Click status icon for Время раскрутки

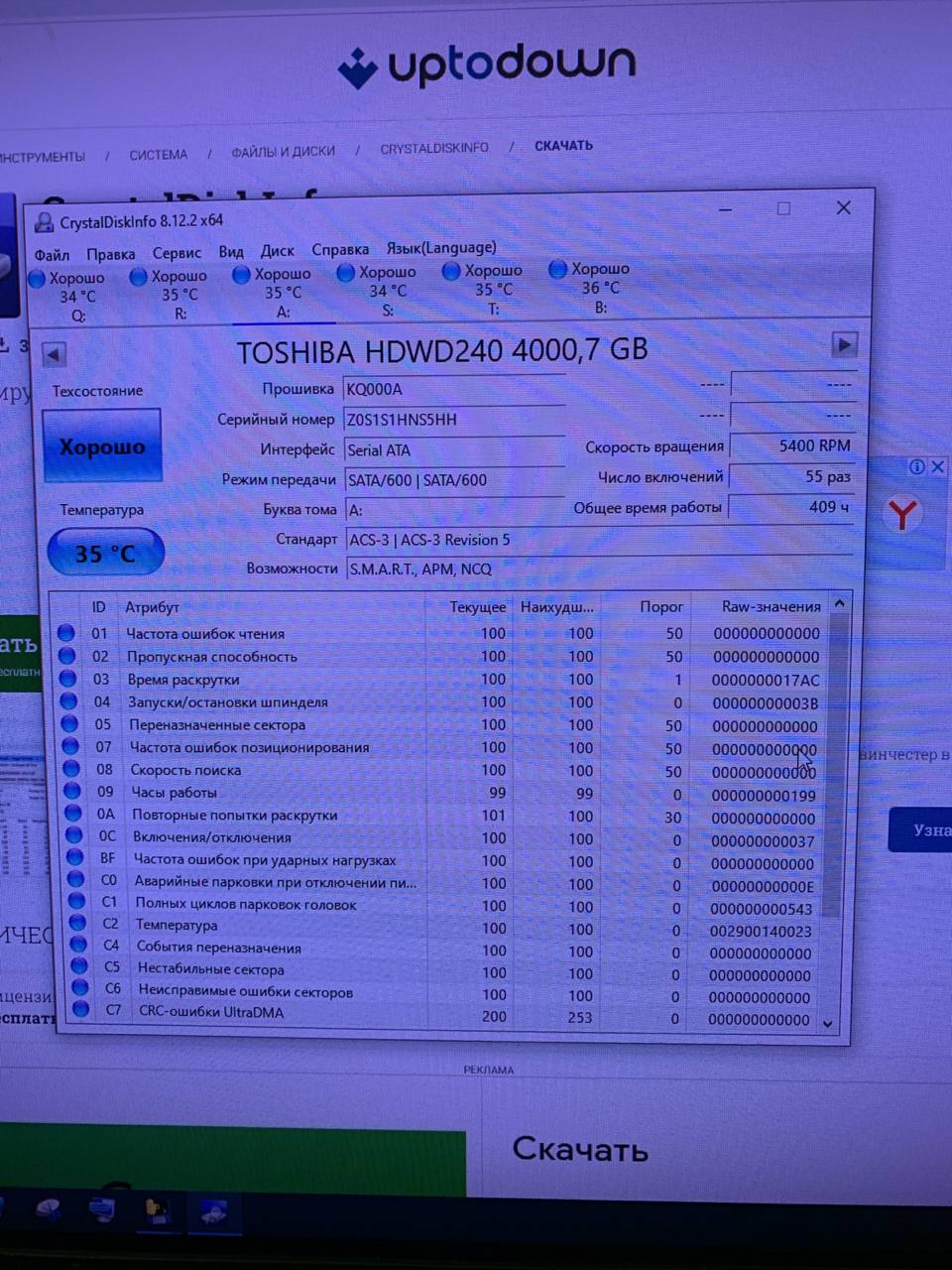[68, 679]
